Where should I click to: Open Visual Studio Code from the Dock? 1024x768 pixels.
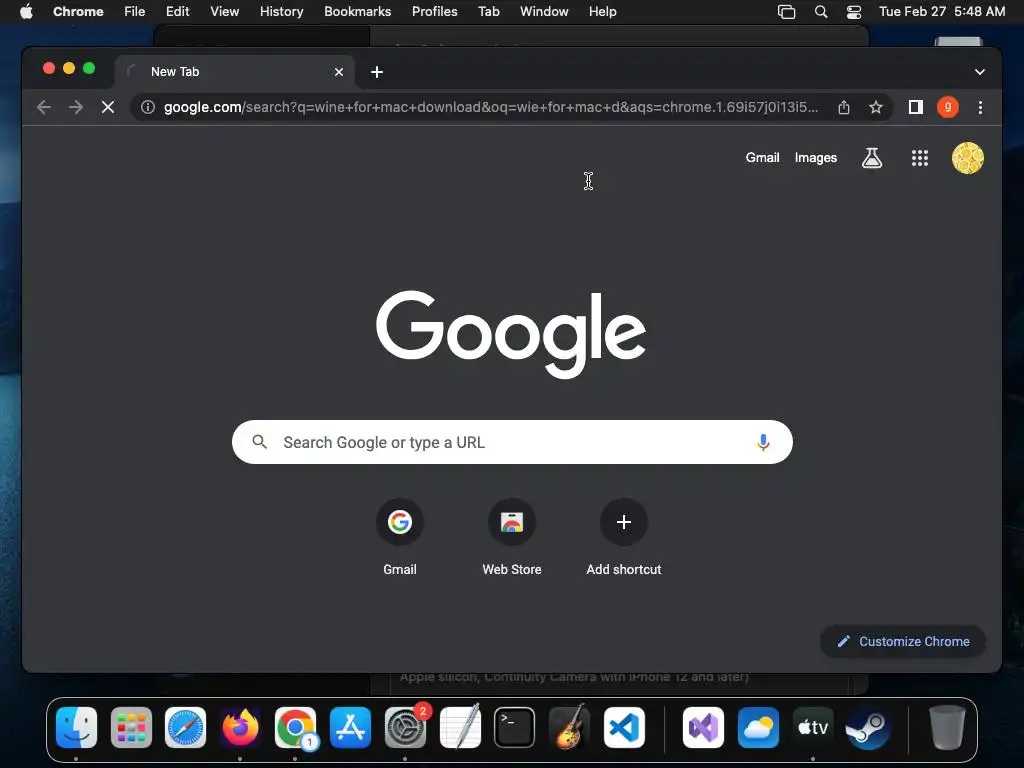624,727
